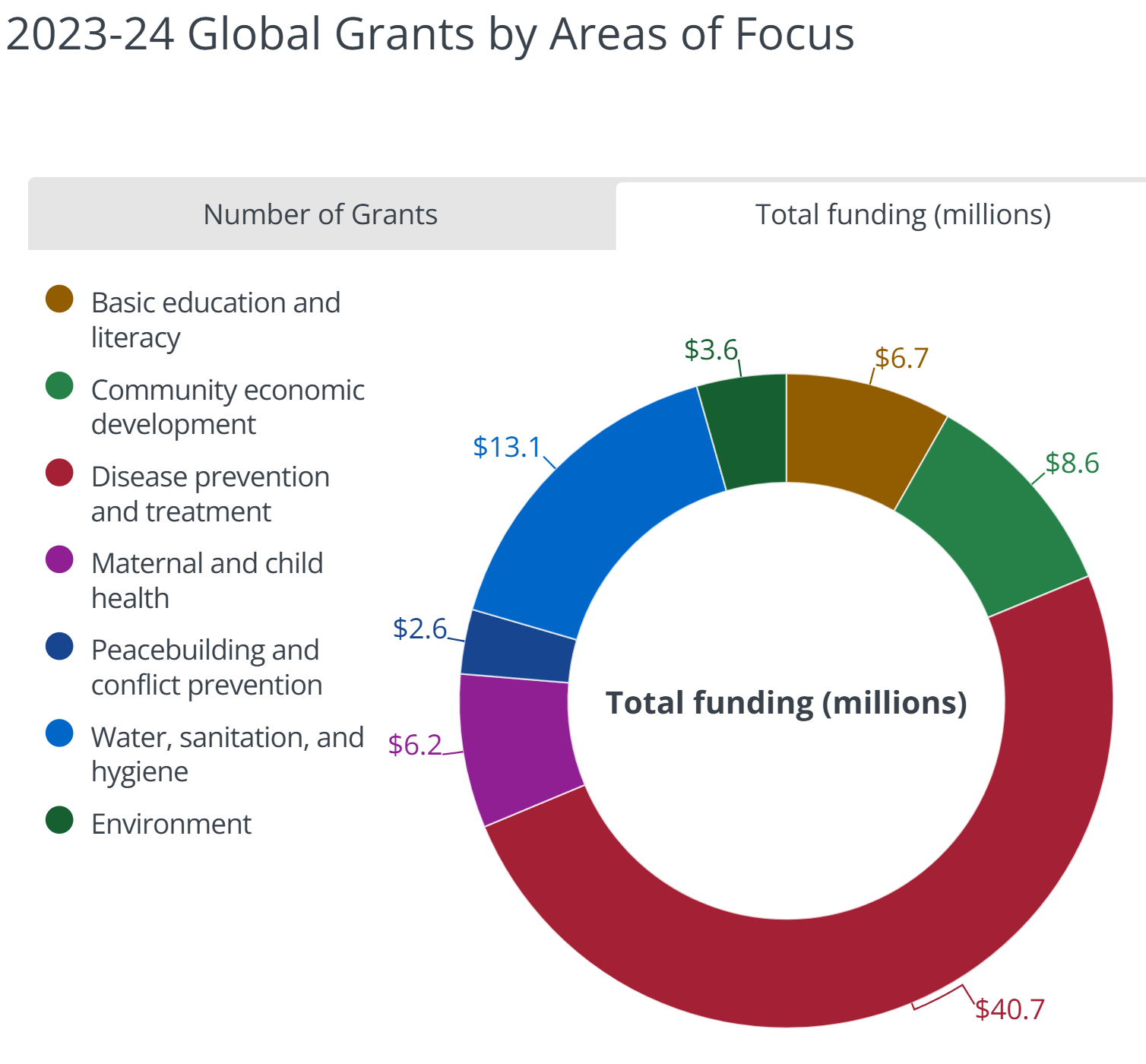Click the Environment legend label
This screenshot has height=1064, width=1146.
pyautogui.click(x=171, y=824)
